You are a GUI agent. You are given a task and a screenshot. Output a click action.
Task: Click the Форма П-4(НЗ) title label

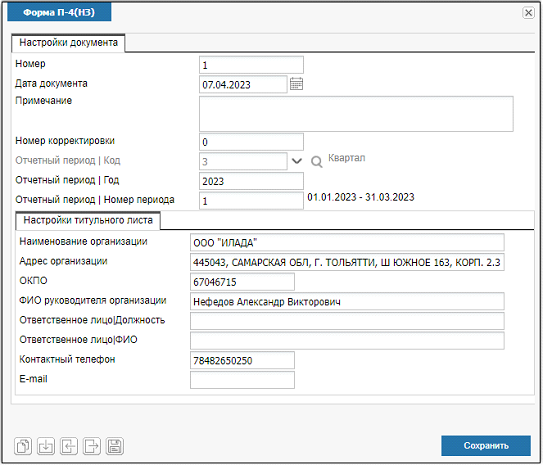59,12
